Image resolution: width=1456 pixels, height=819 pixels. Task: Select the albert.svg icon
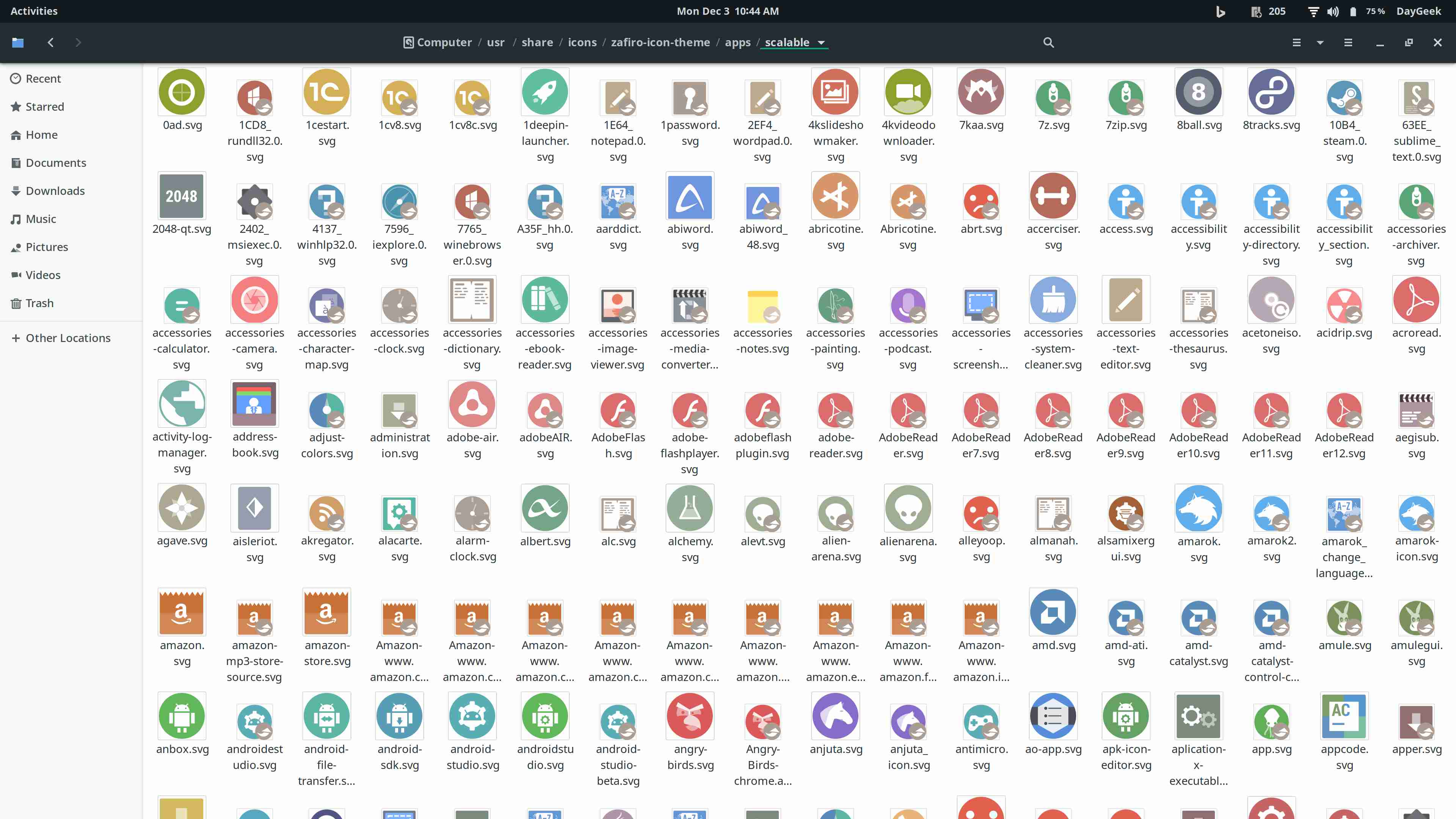click(x=545, y=508)
